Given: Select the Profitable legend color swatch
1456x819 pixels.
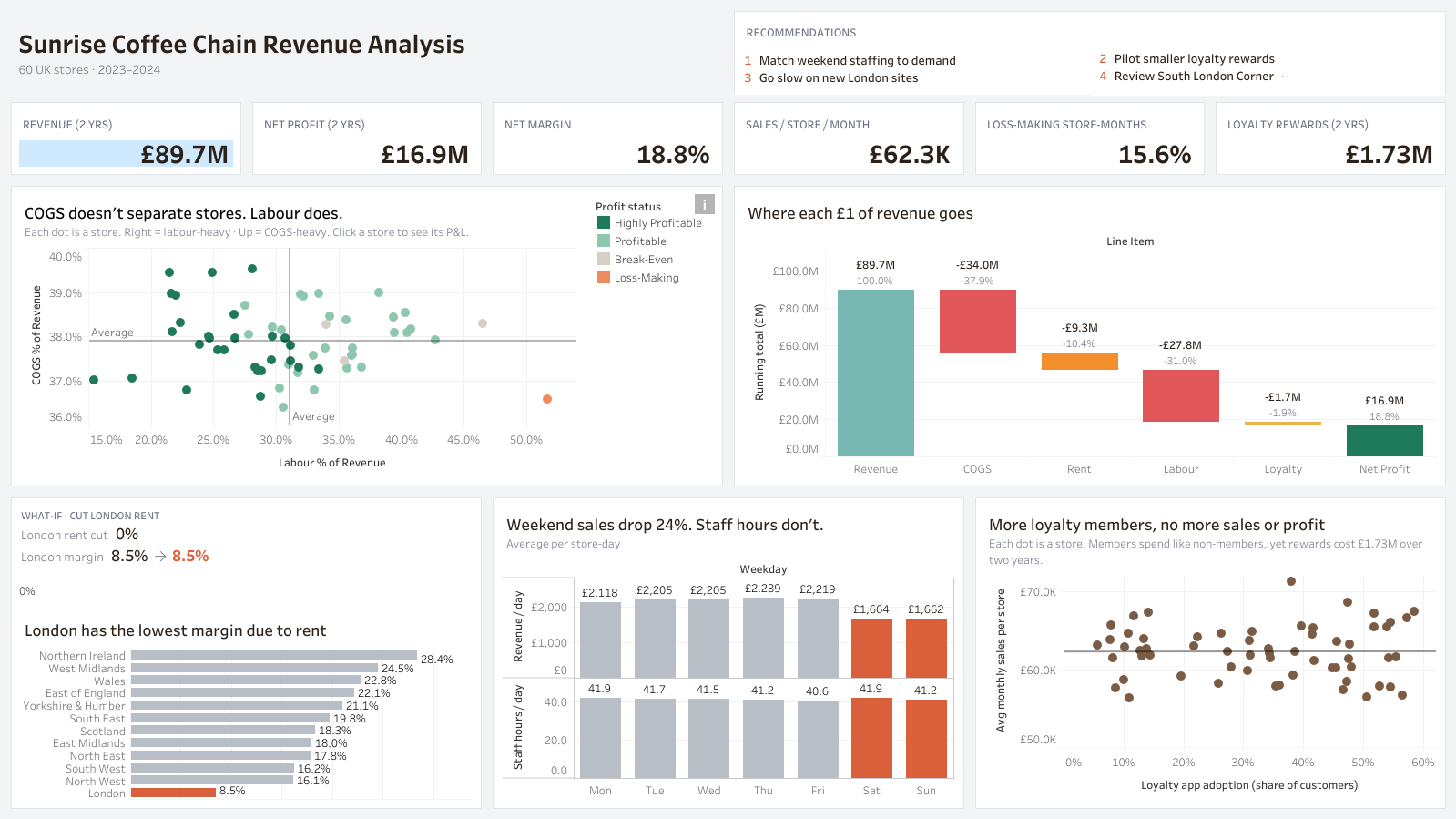Looking at the screenshot, I should pyautogui.click(x=603, y=241).
